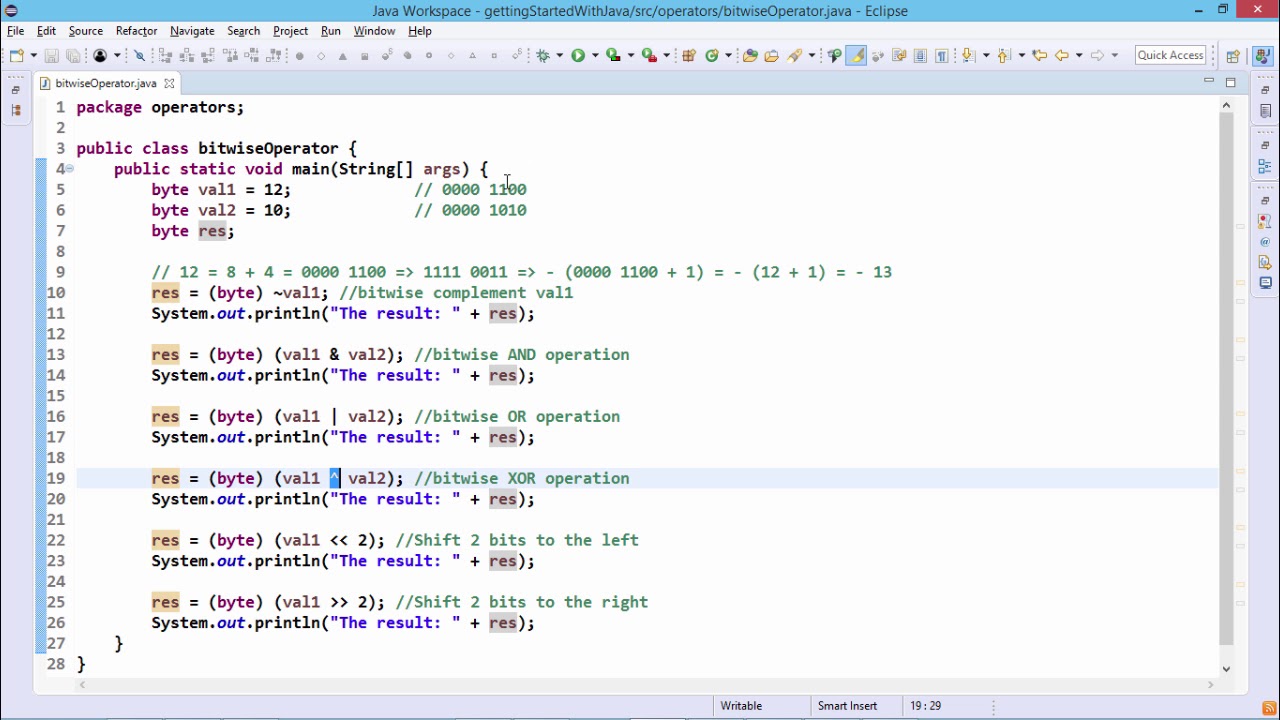
Task: Collapse the main method fold on line 4
Action: tap(69, 169)
